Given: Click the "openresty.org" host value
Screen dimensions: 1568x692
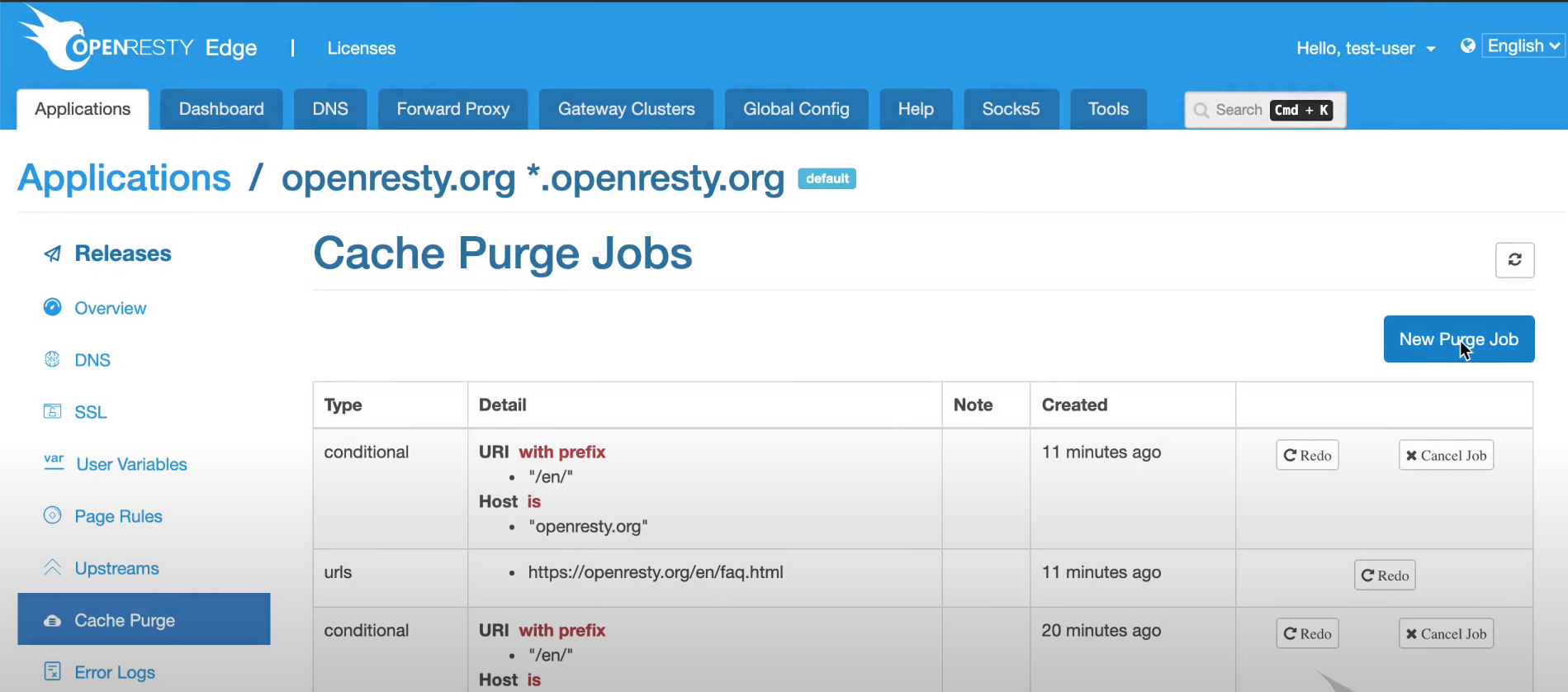Looking at the screenshot, I should [x=588, y=526].
